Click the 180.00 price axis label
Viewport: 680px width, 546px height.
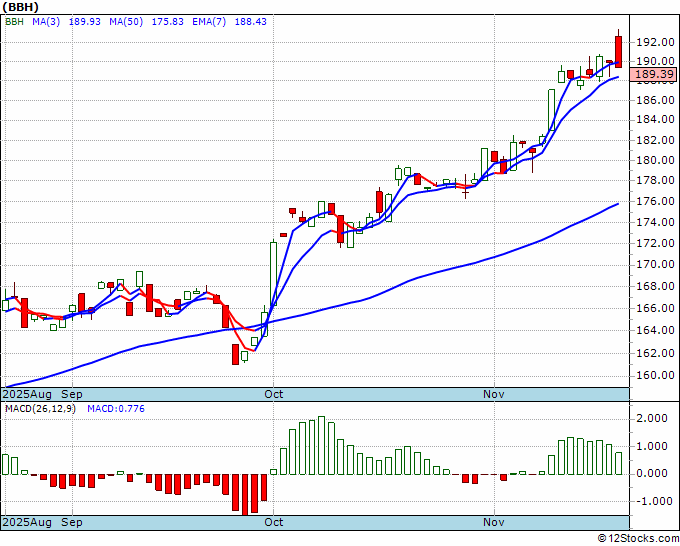click(655, 160)
